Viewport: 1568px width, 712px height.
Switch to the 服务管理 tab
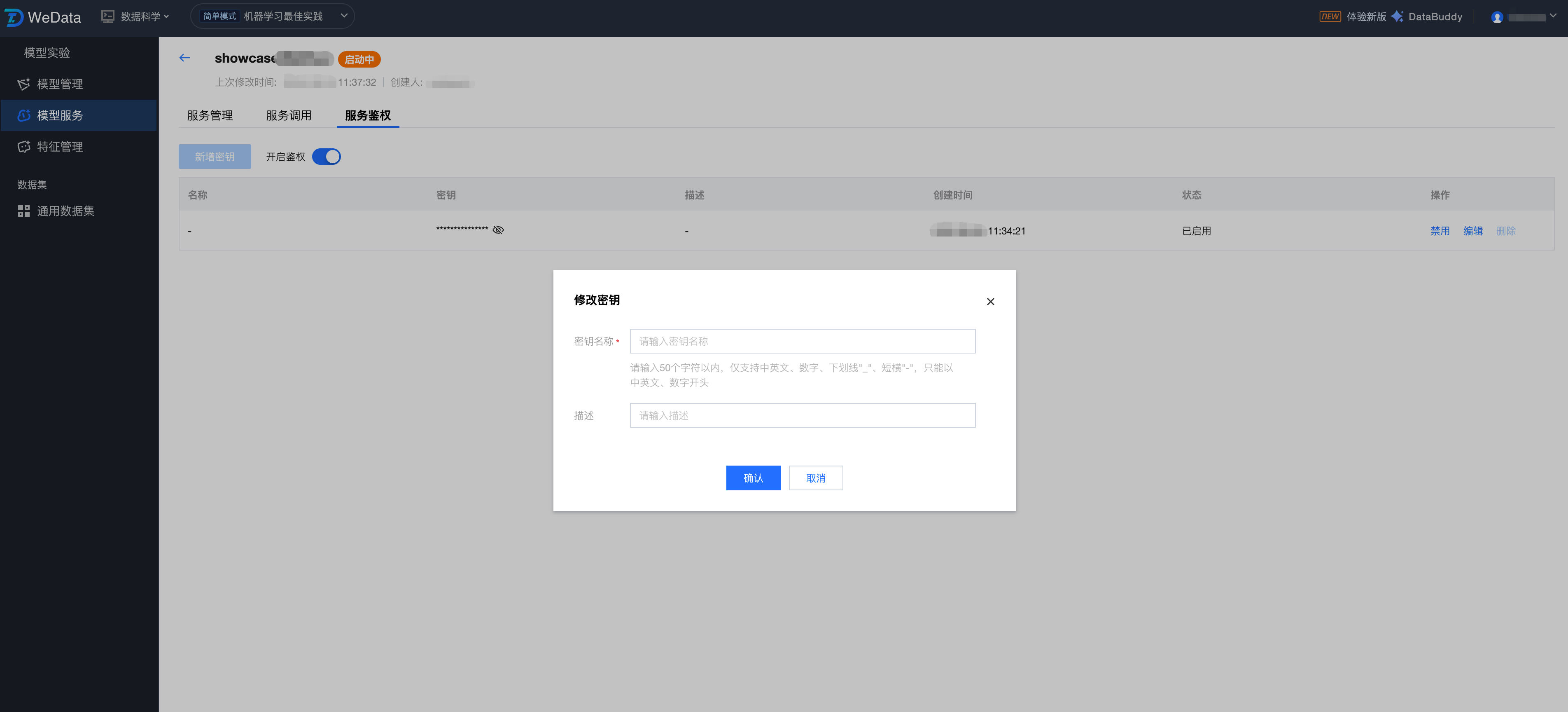point(210,115)
